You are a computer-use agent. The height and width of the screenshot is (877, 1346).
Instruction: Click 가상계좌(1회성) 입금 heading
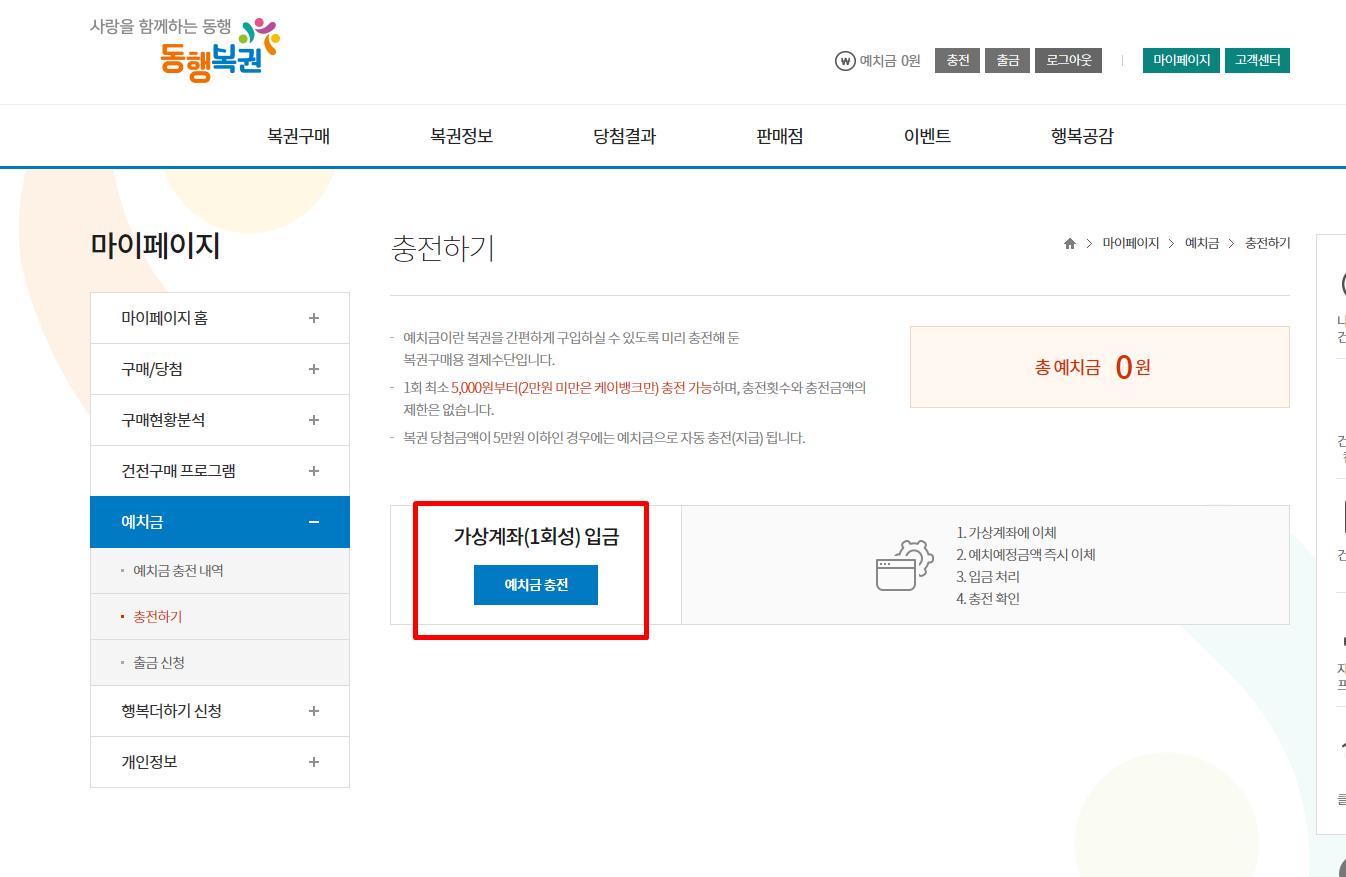[x=536, y=537]
